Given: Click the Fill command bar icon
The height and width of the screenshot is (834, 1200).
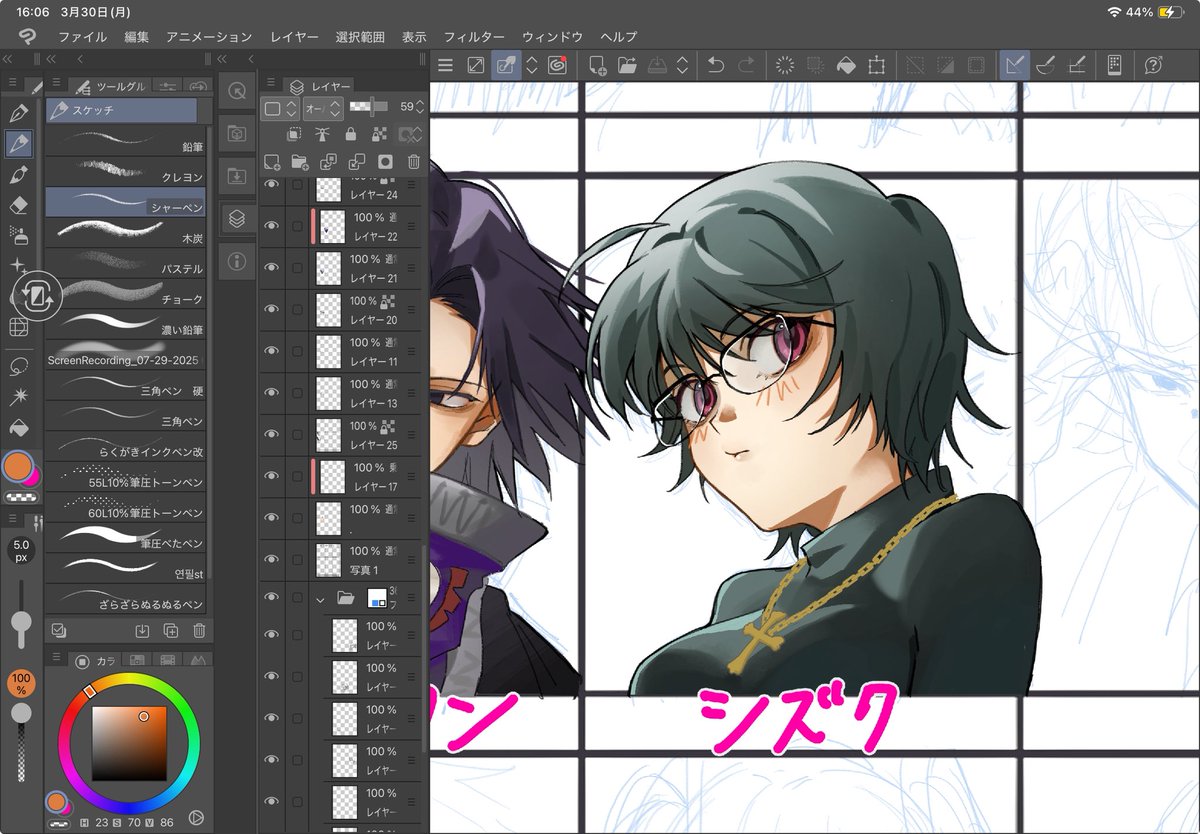Looking at the screenshot, I should pyautogui.click(x=845, y=65).
